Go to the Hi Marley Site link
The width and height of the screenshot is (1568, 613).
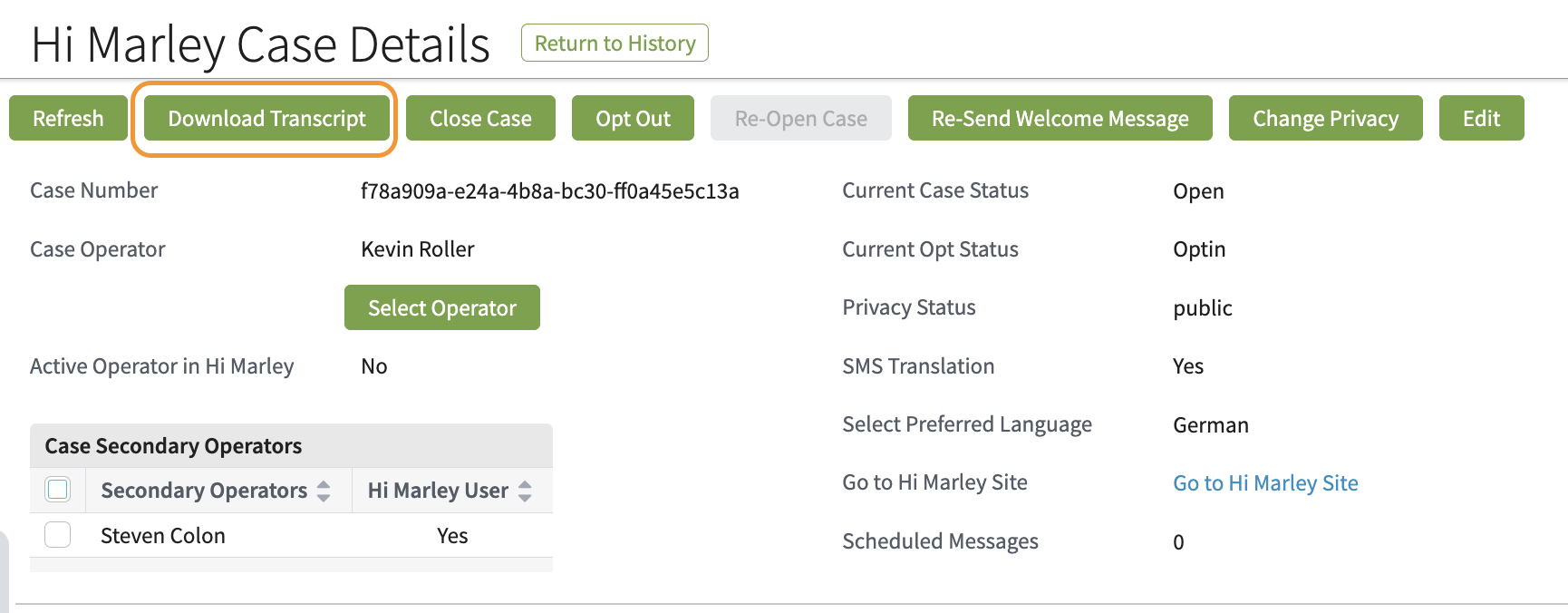pyautogui.click(x=1265, y=482)
